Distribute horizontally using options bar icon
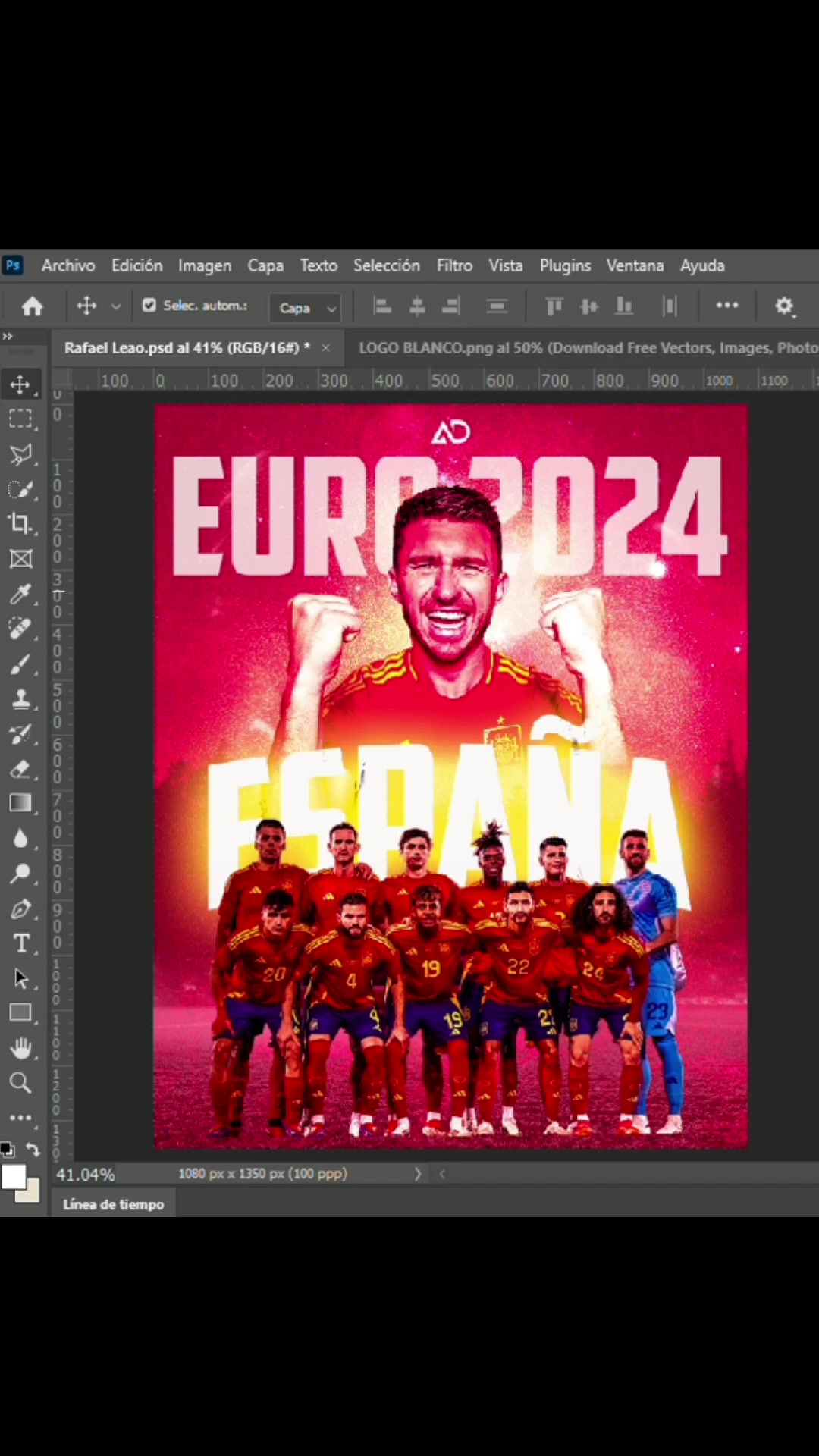 [670, 306]
